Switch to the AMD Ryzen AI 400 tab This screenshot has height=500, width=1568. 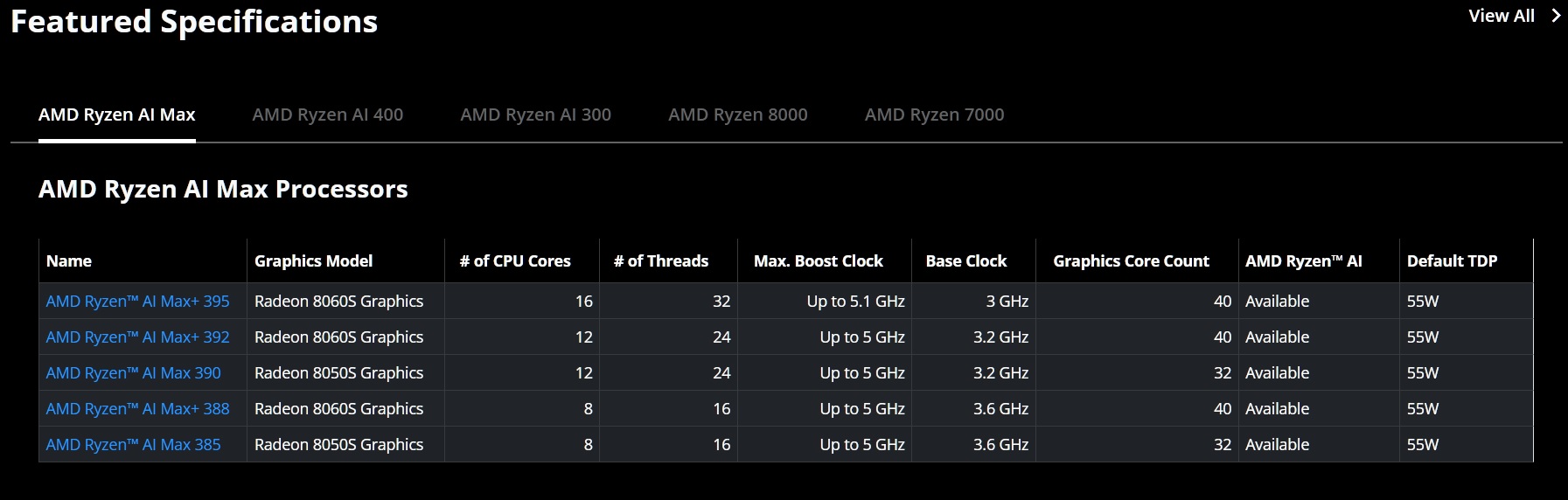point(328,115)
